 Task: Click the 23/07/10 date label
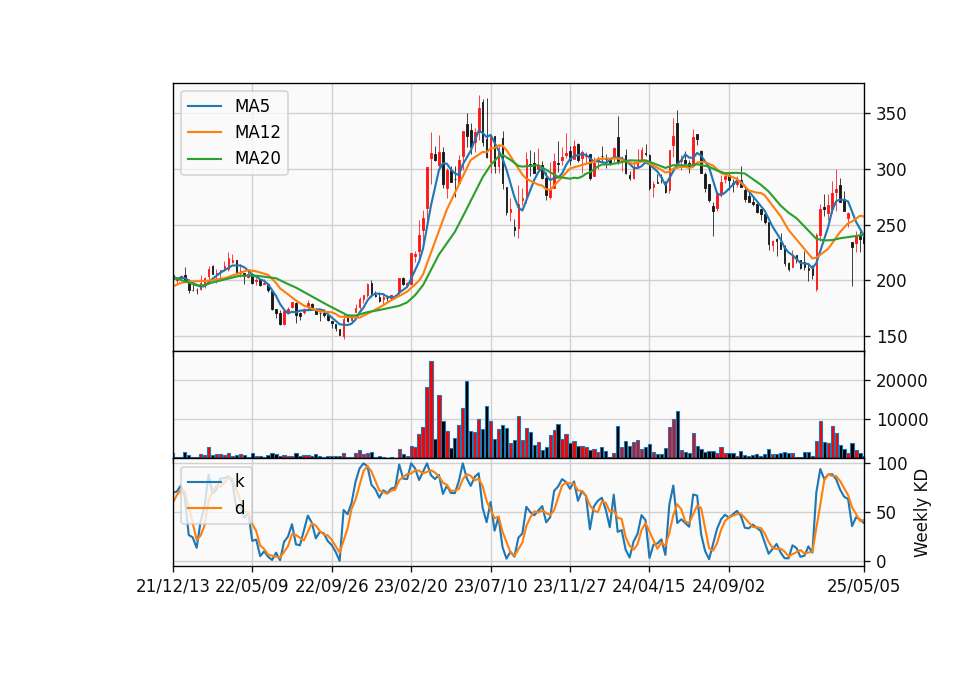coord(490,587)
